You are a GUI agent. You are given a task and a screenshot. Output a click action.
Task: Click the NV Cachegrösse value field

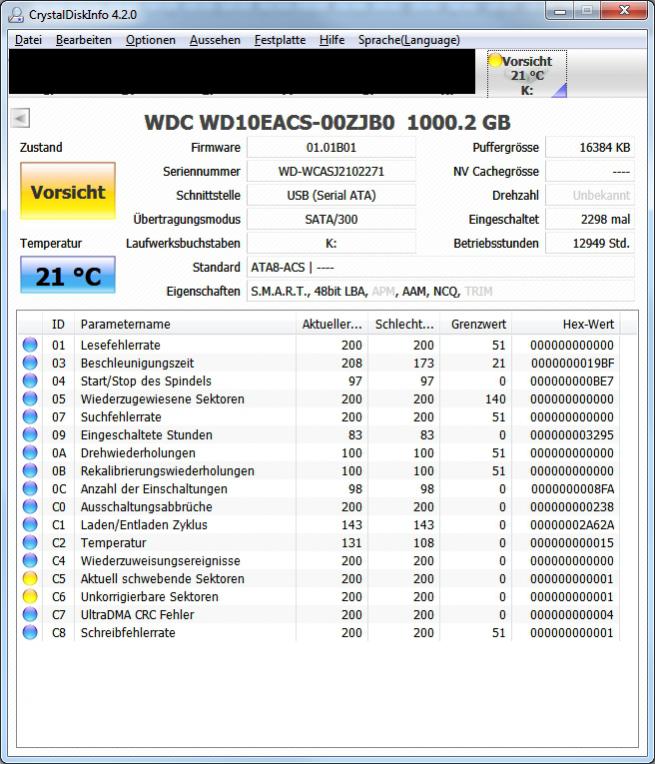590,171
